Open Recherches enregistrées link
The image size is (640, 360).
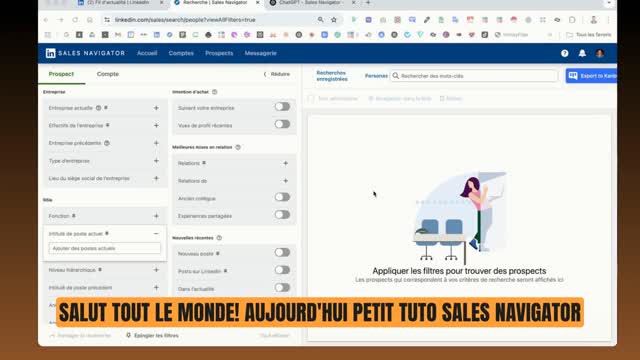pos(332,76)
